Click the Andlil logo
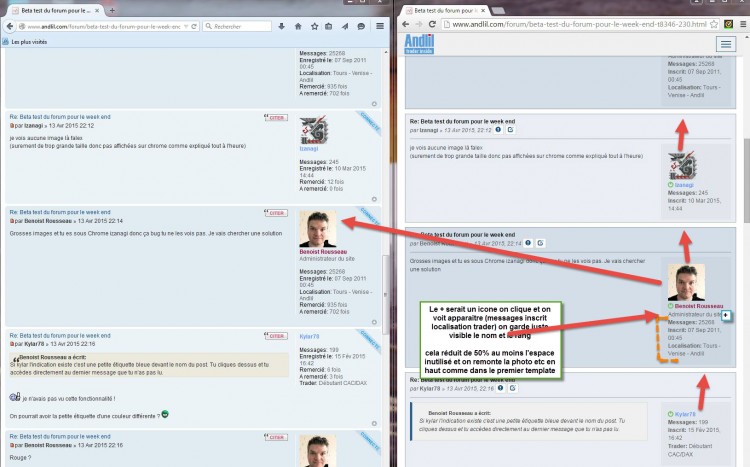This screenshot has width=750, height=467. [419, 44]
